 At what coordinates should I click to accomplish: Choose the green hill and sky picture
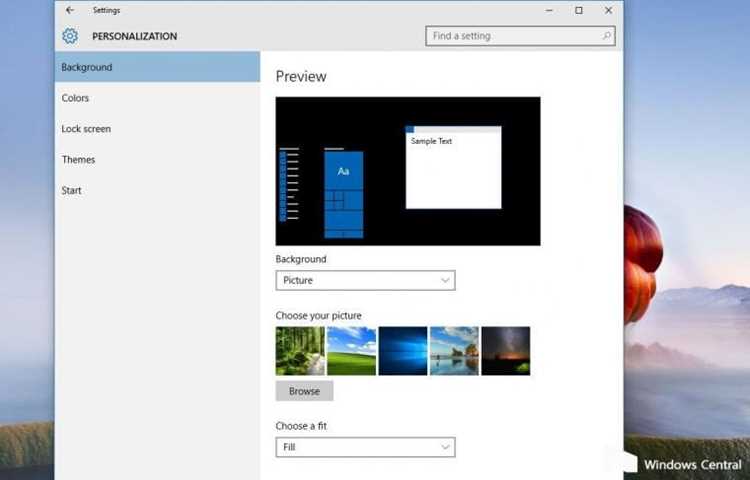(x=352, y=351)
